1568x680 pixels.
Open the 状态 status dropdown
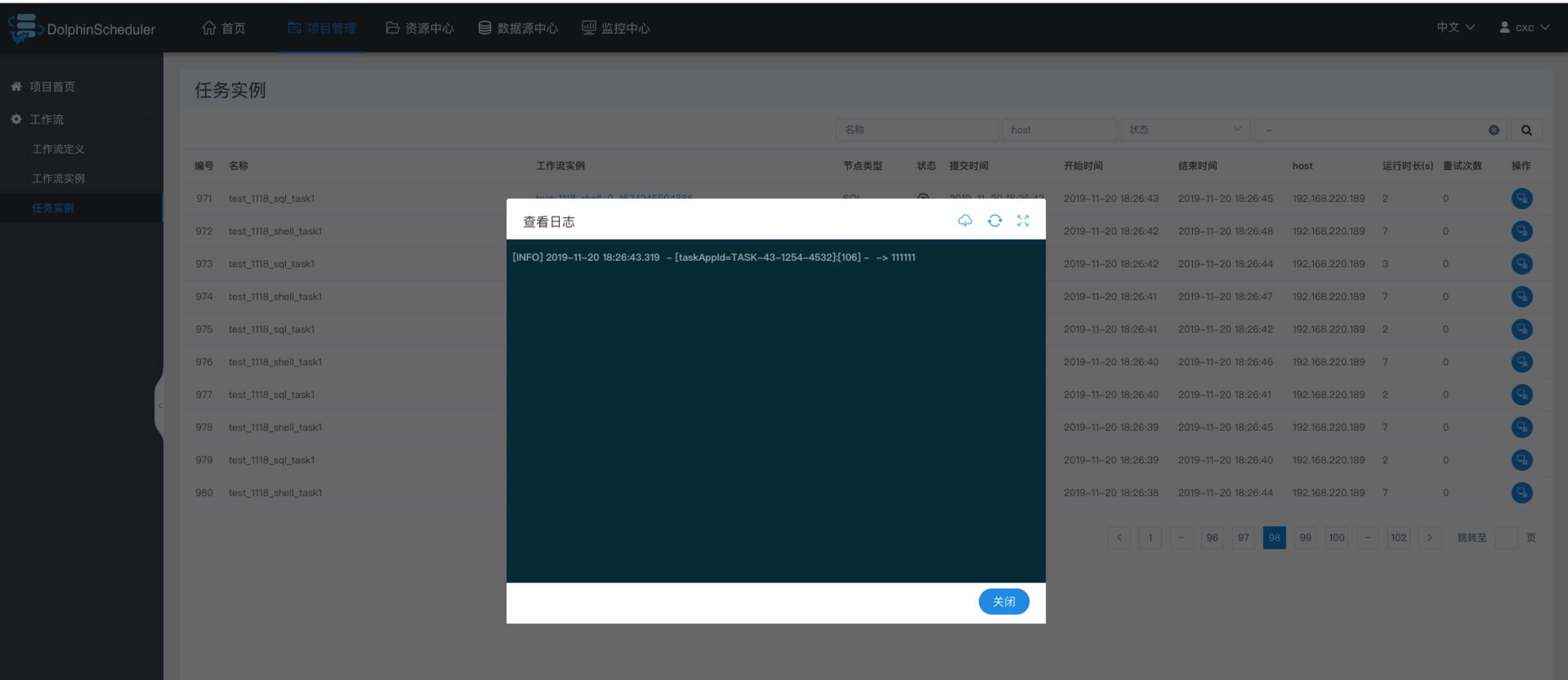coord(1184,130)
